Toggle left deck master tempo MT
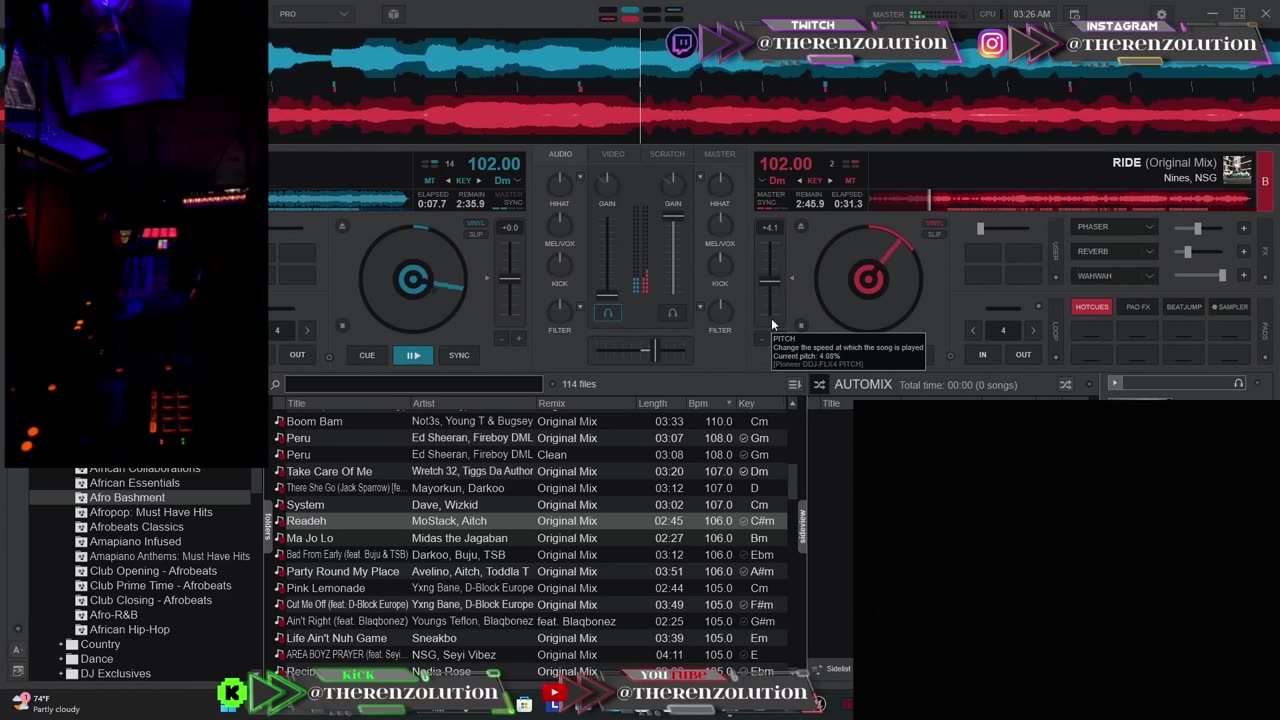The width and height of the screenshot is (1280, 720). point(430,181)
